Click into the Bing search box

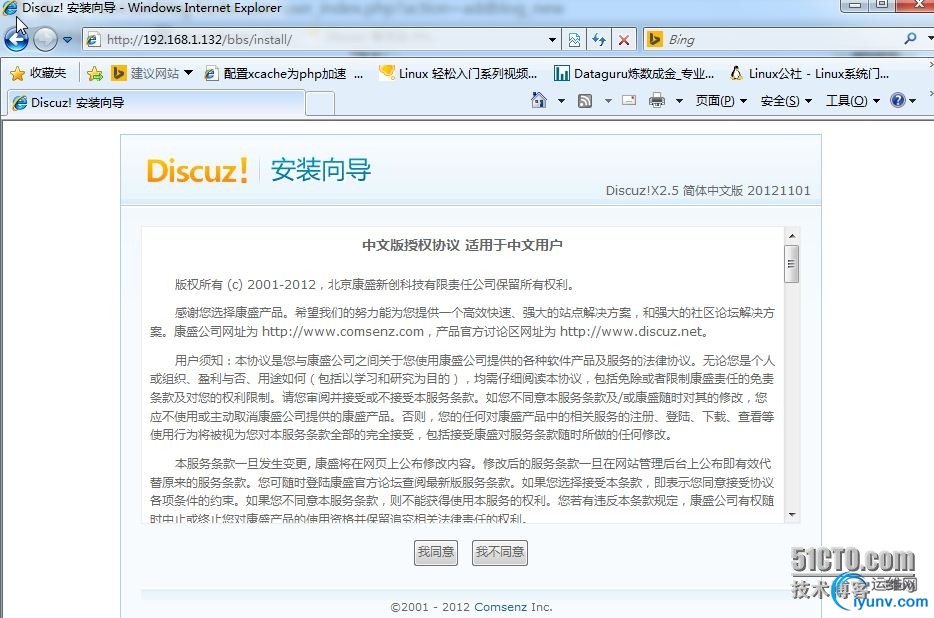pos(780,40)
